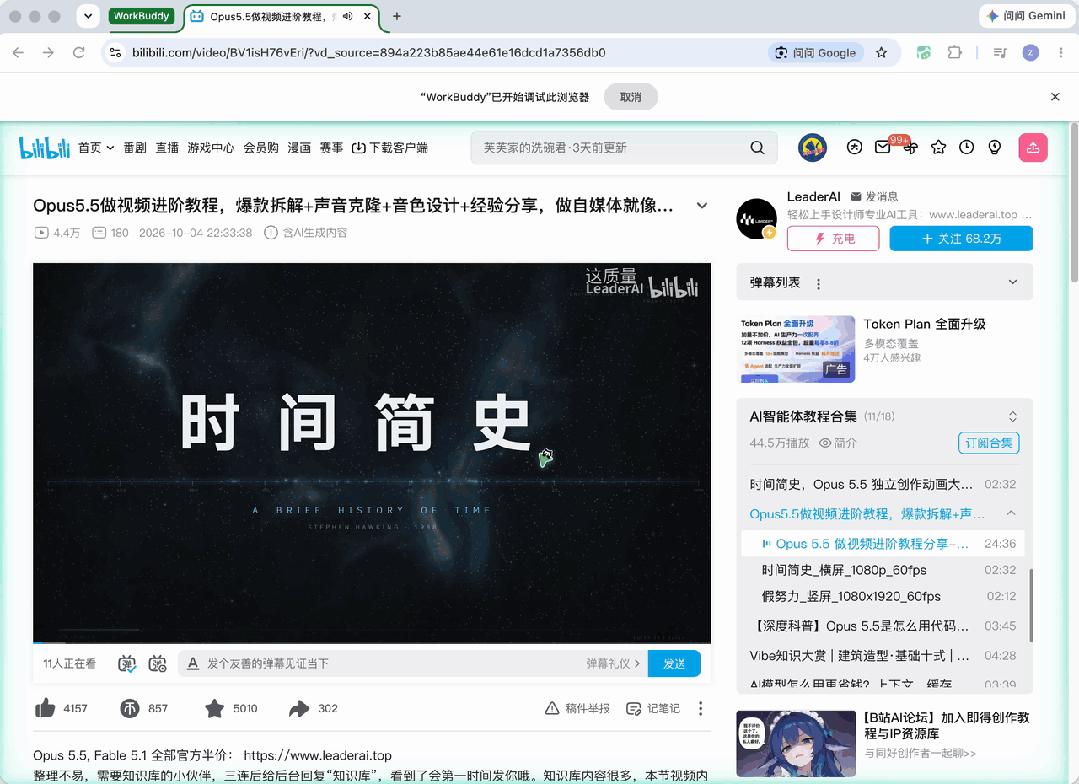The width and height of the screenshot is (1079, 784).
Task: Expand the full video title
Action: 702,205
